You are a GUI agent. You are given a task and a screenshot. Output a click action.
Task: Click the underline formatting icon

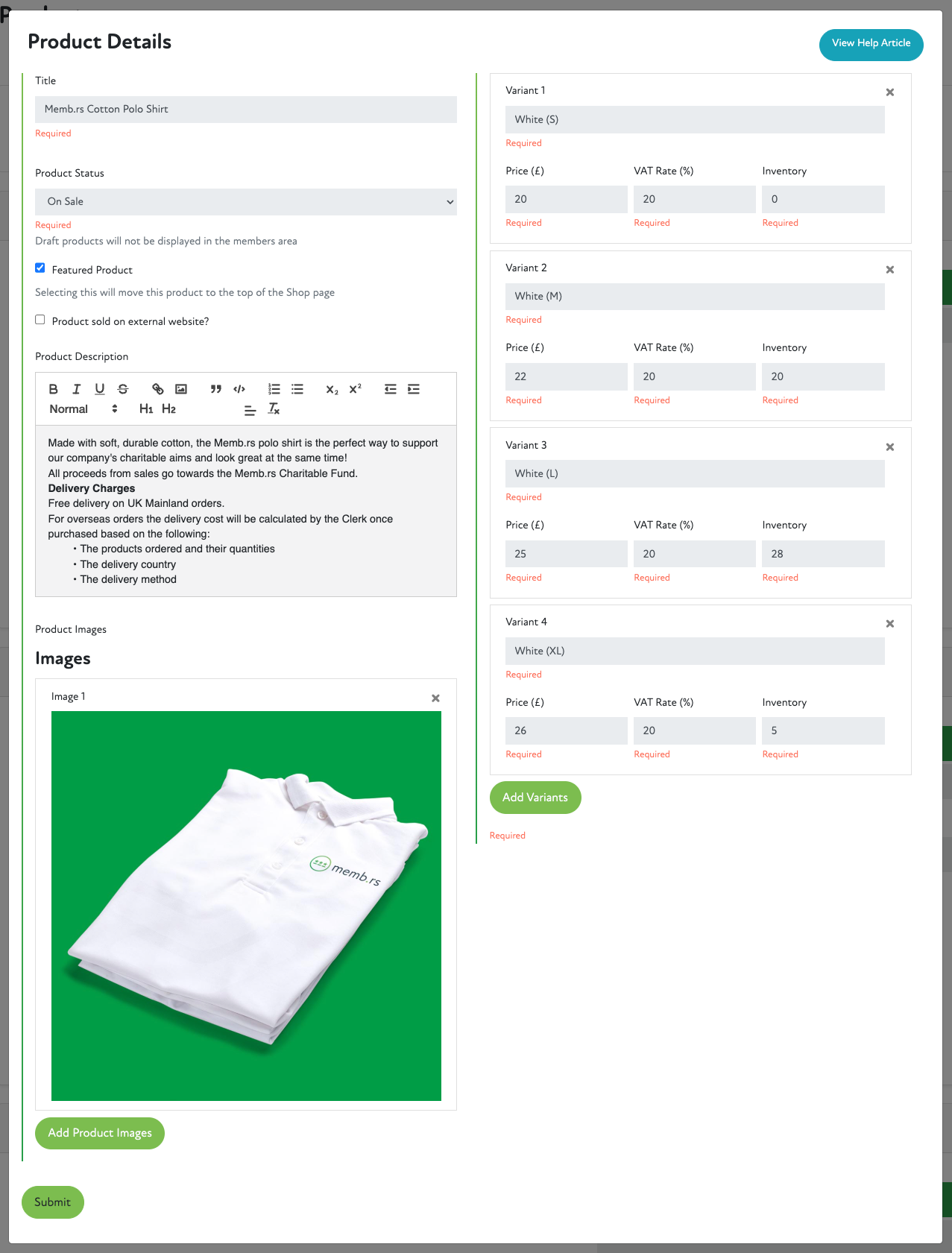coord(99,389)
